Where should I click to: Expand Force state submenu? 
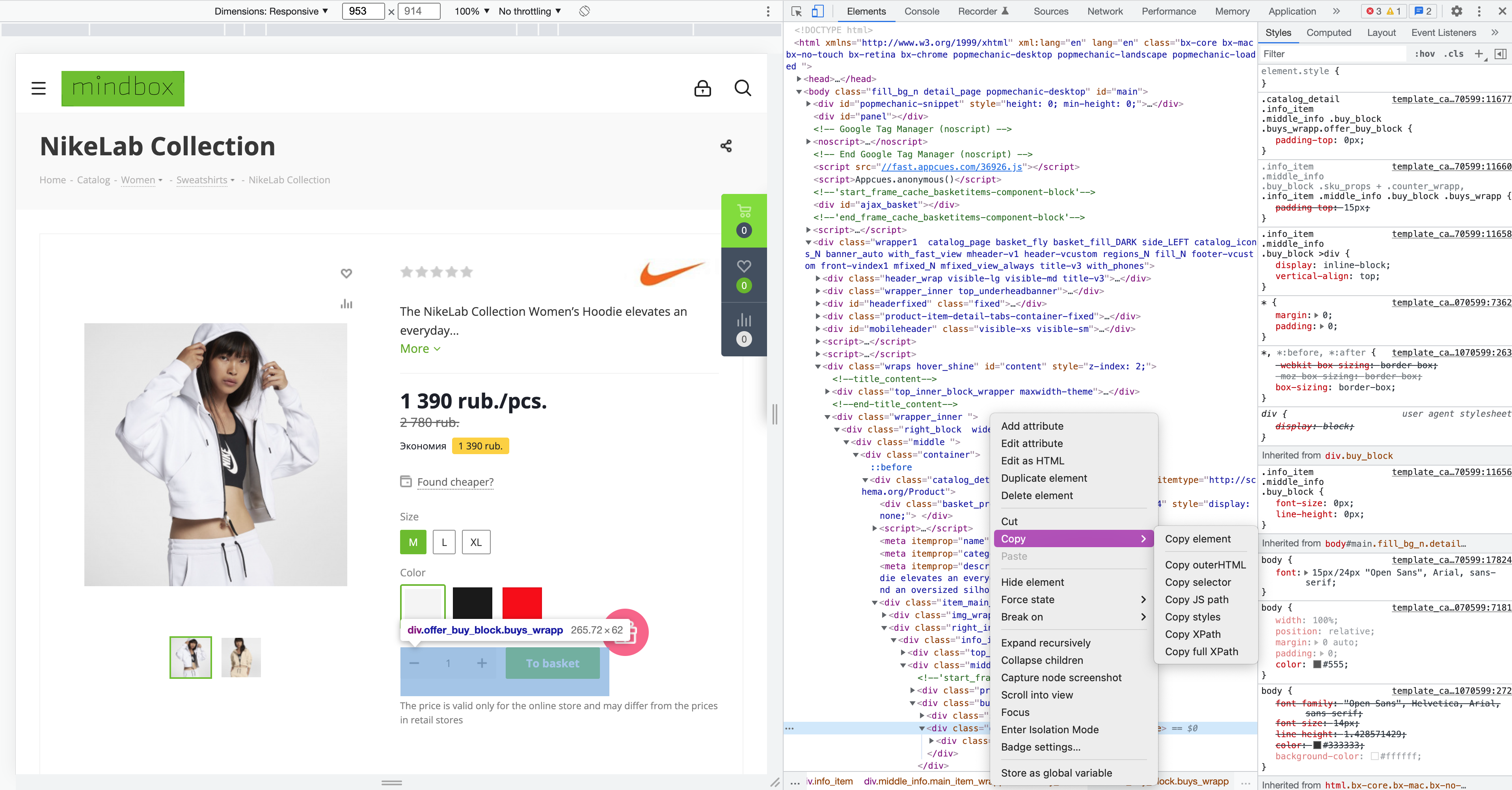coord(1074,599)
